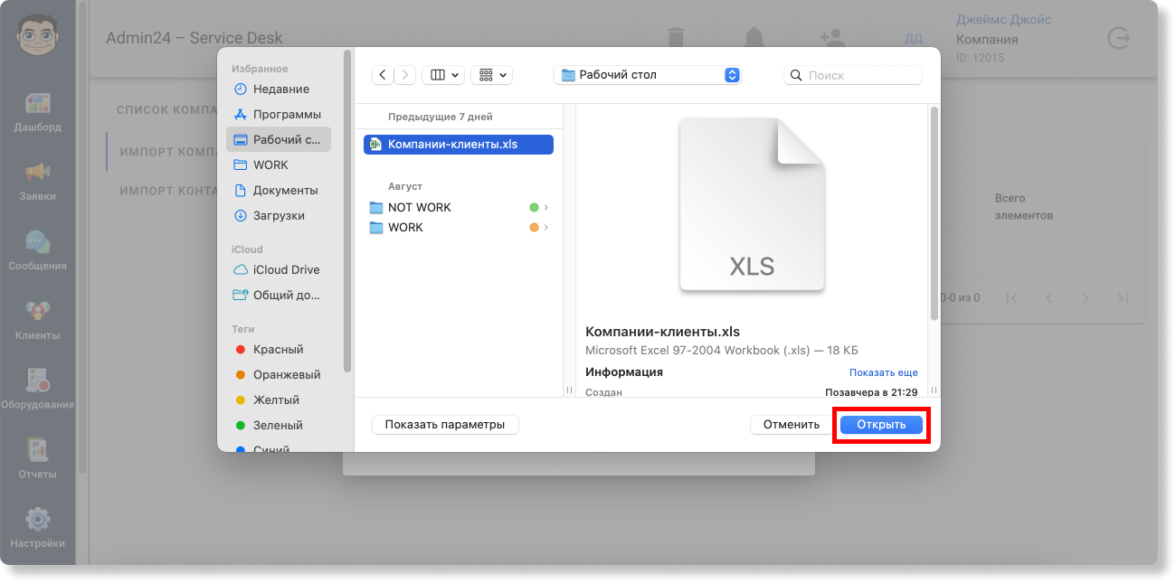
Task: Open Заявки section in Admin24 sidebar
Action: pyautogui.click(x=38, y=182)
